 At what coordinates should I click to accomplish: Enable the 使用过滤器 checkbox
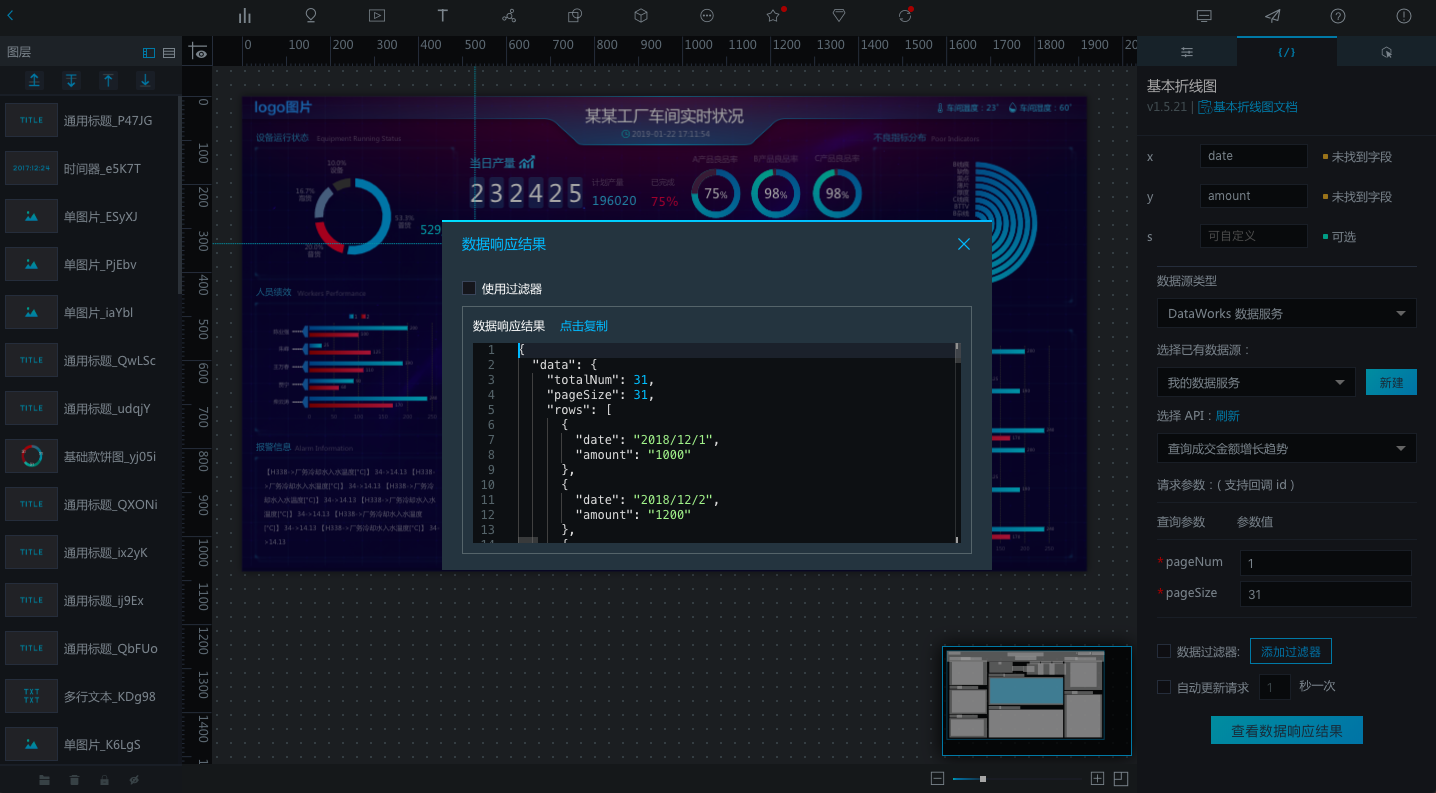pos(469,288)
